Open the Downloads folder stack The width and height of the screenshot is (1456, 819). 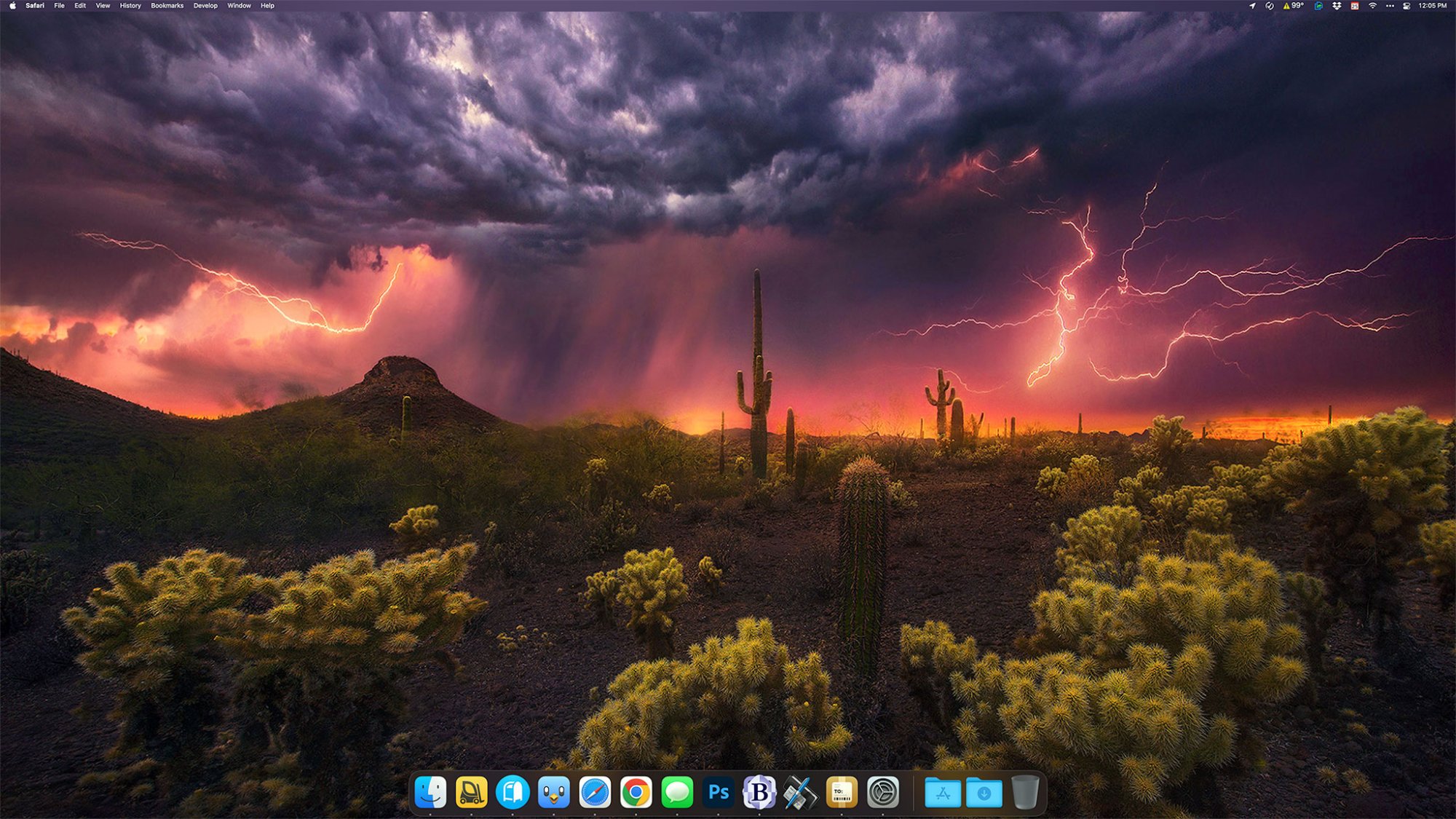click(984, 792)
